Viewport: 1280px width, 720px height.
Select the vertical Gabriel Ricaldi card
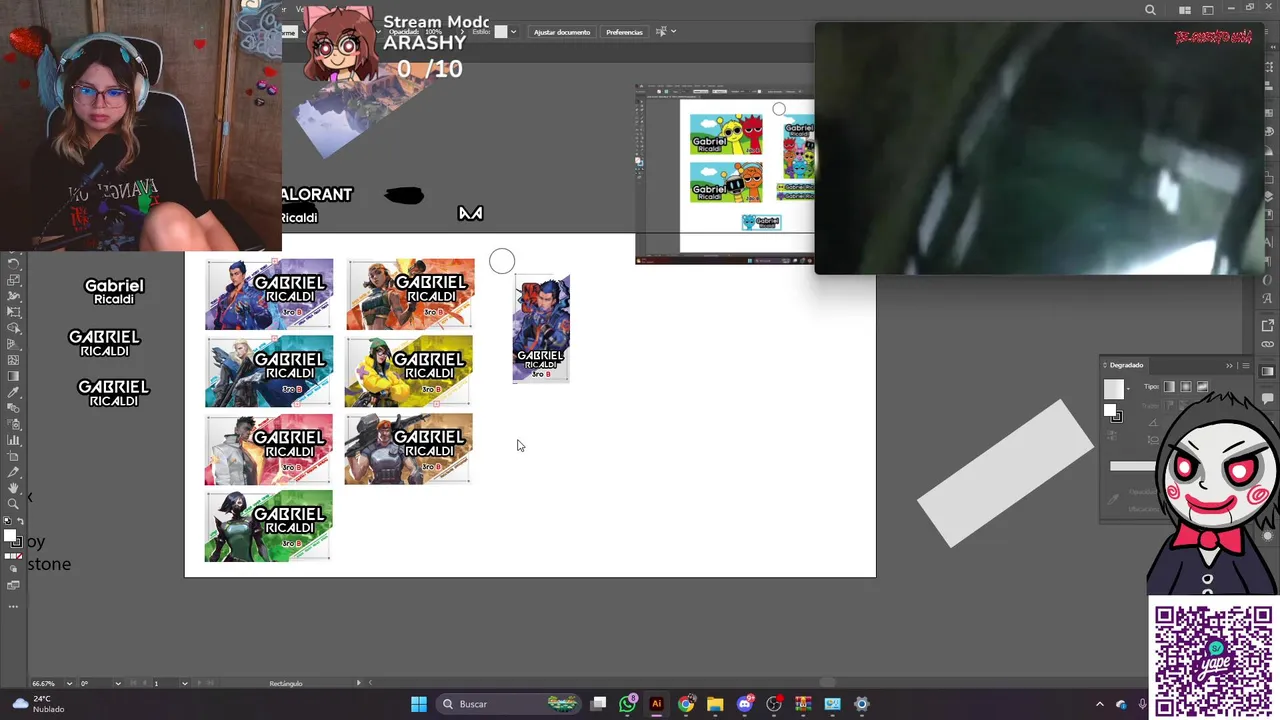[541, 329]
